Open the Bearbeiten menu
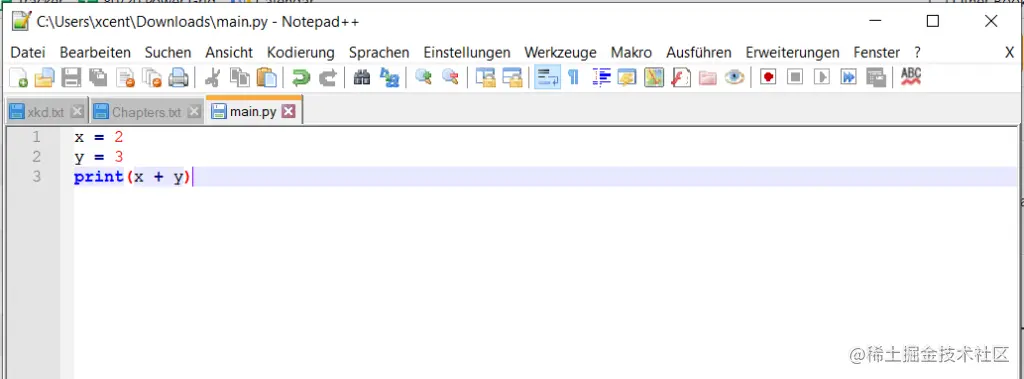Screen dimensions: 1024x379 click(95, 52)
